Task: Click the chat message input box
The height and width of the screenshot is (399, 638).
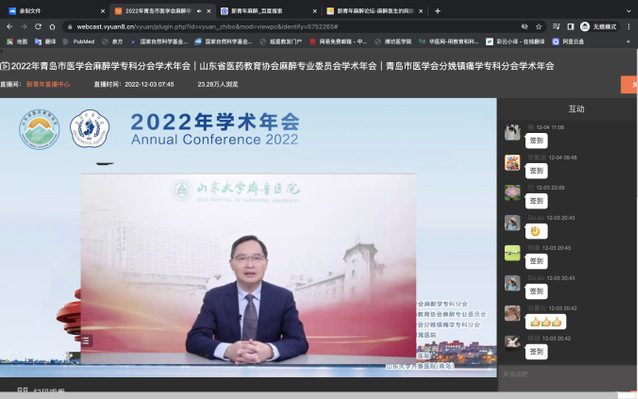Action: pos(566,374)
